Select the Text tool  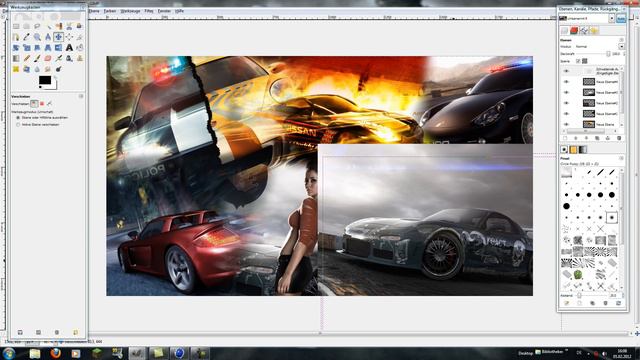[69, 47]
